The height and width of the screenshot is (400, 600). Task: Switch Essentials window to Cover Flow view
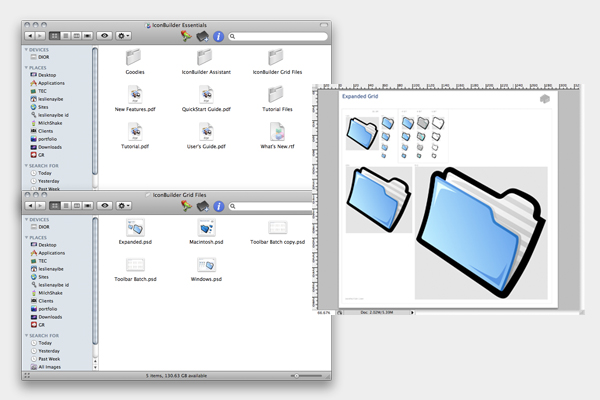pos(88,36)
